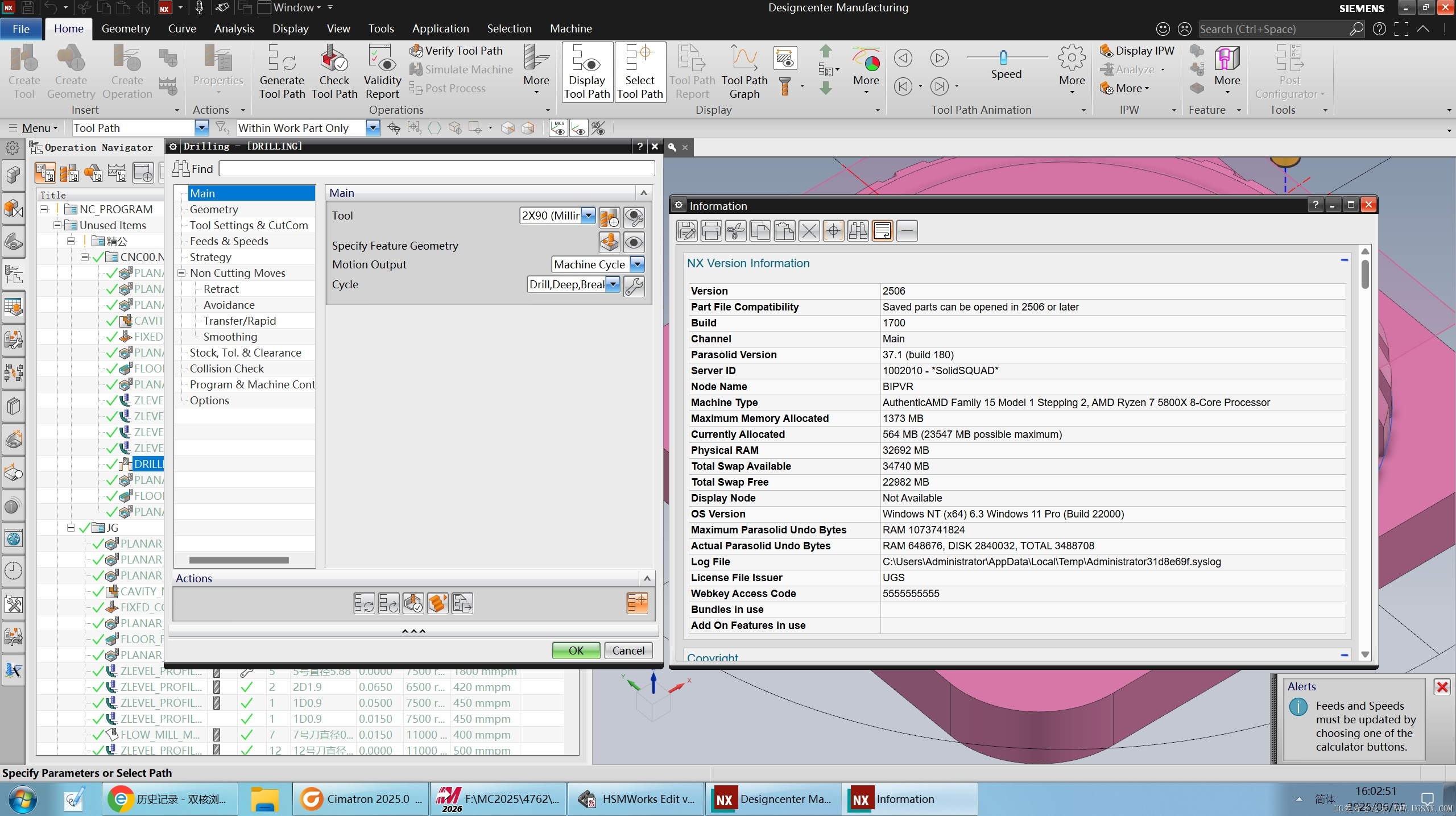Click Verify Tool Path
The width and height of the screenshot is (1456, 816).
(457, 51)
